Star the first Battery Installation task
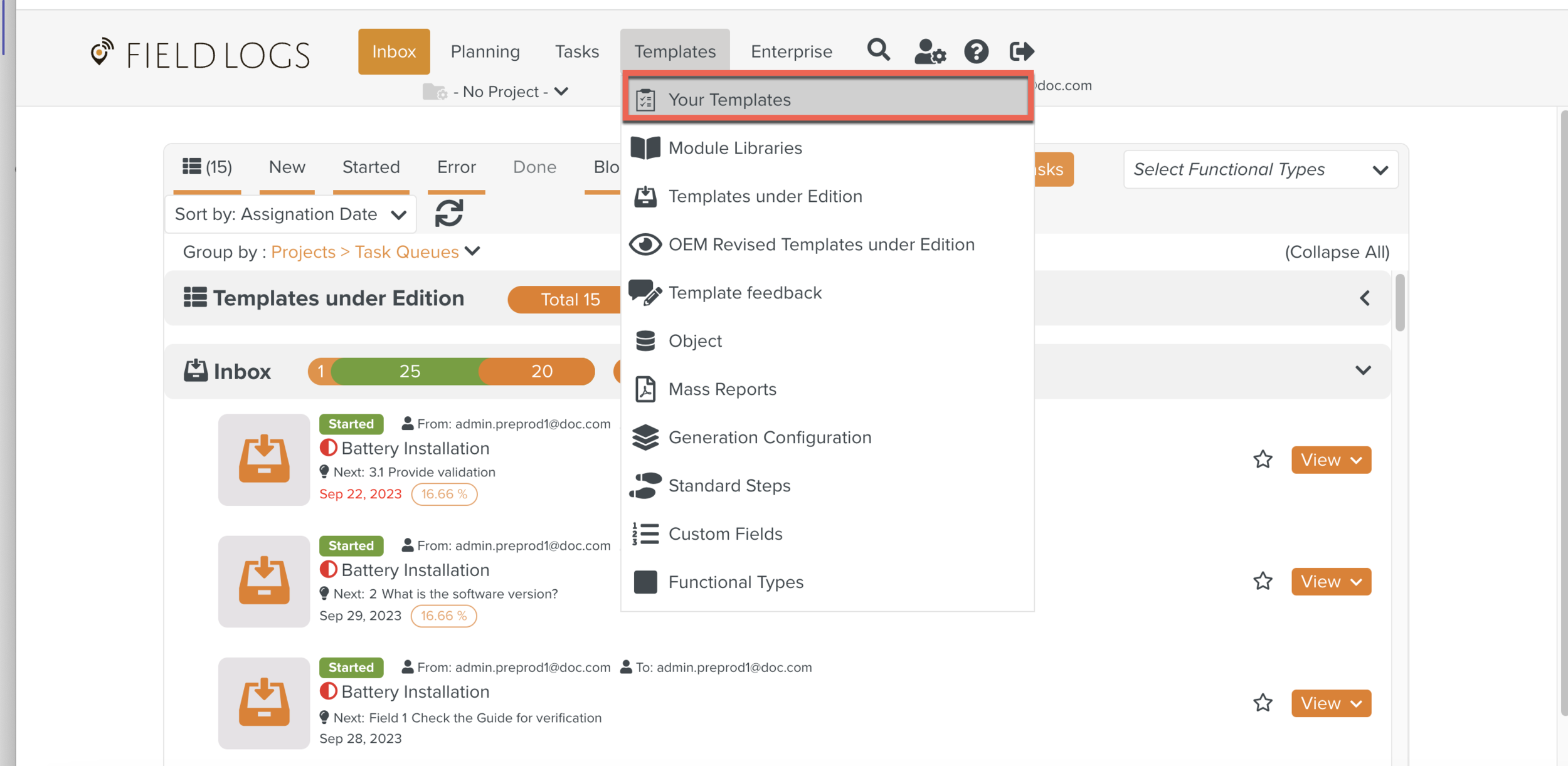The height and width of the screenshot is (766, 1568). pyautogui.click(x=1263, y=459)
